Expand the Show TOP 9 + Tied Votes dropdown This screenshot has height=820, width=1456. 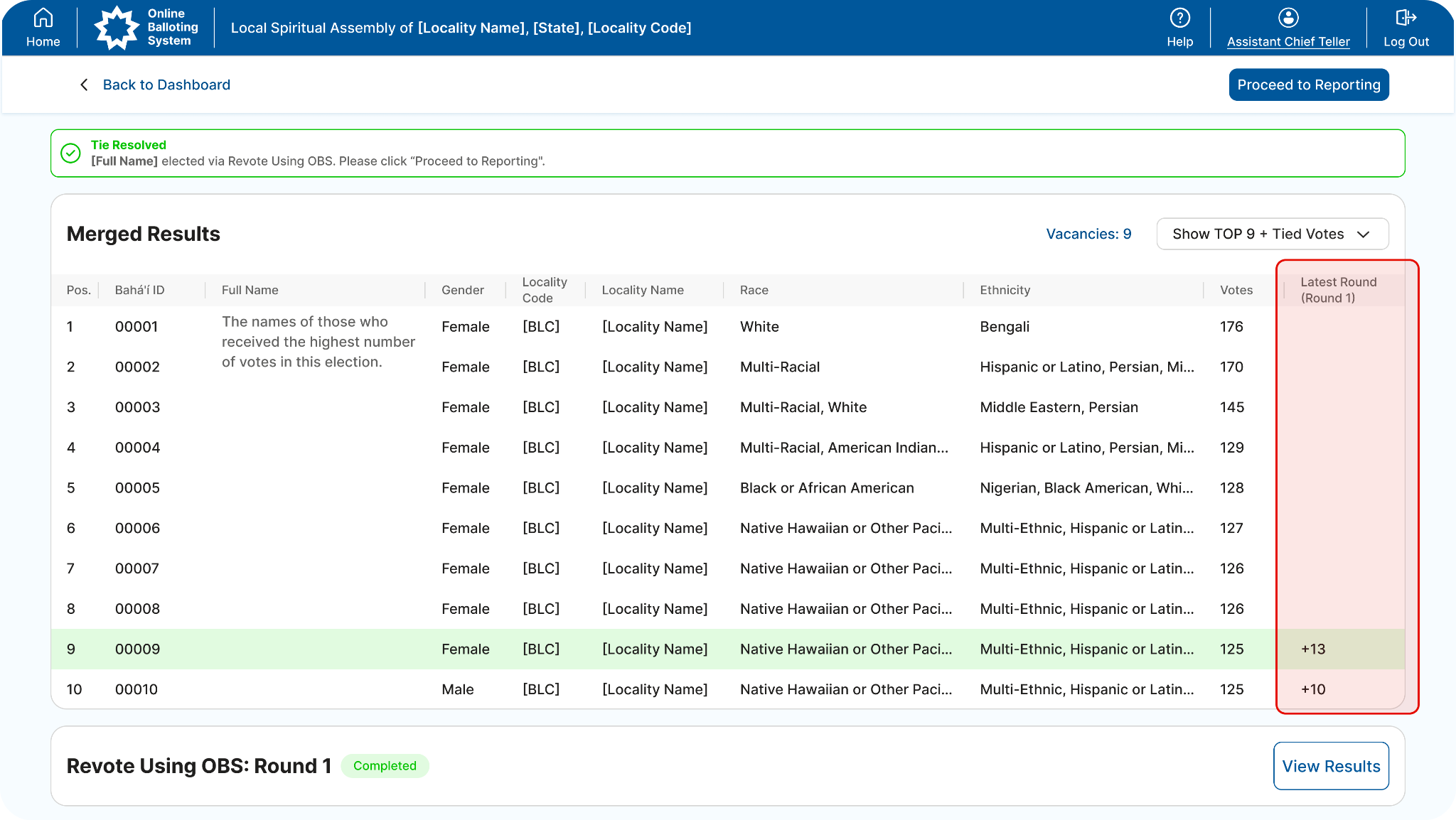(x=1258, y=234)
